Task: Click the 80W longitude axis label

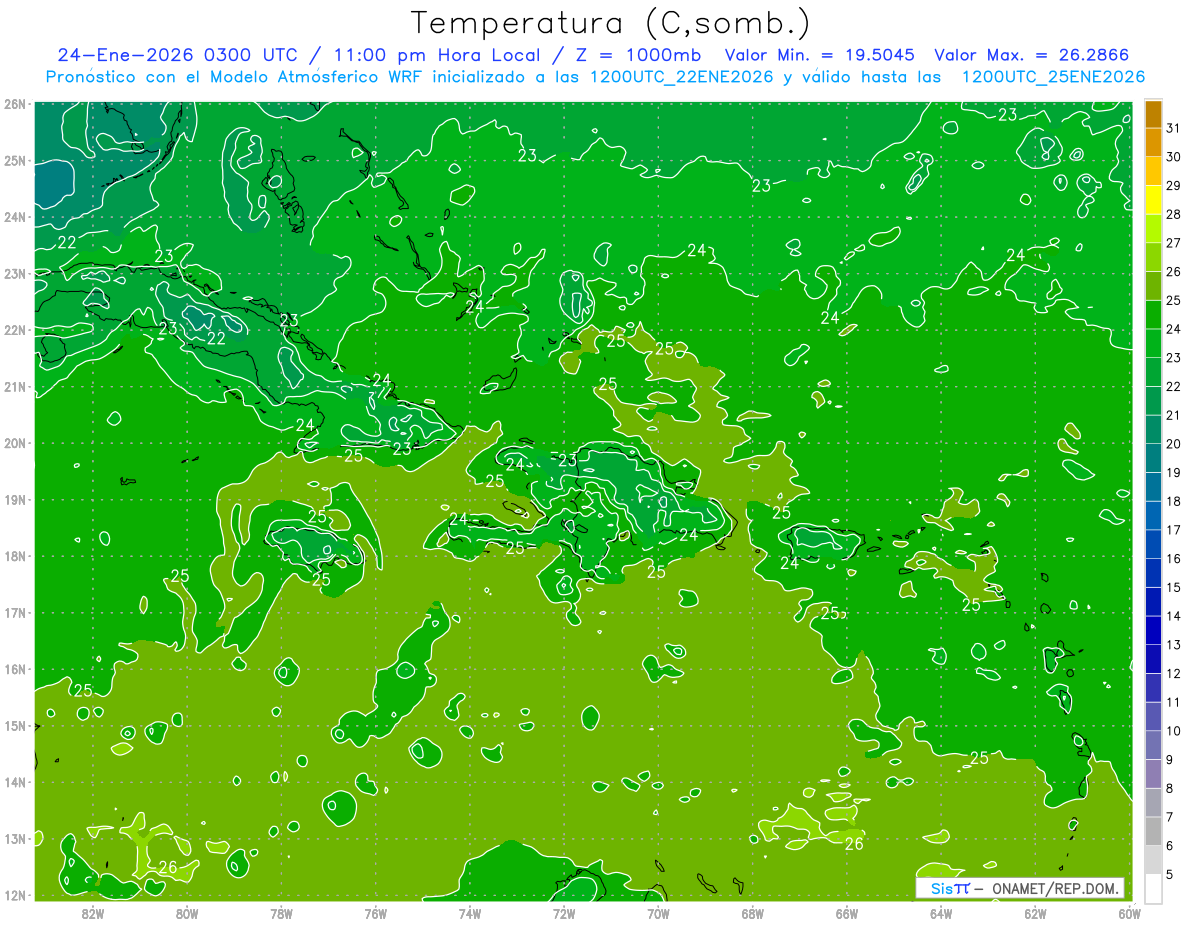Action: tap(187, 912)
